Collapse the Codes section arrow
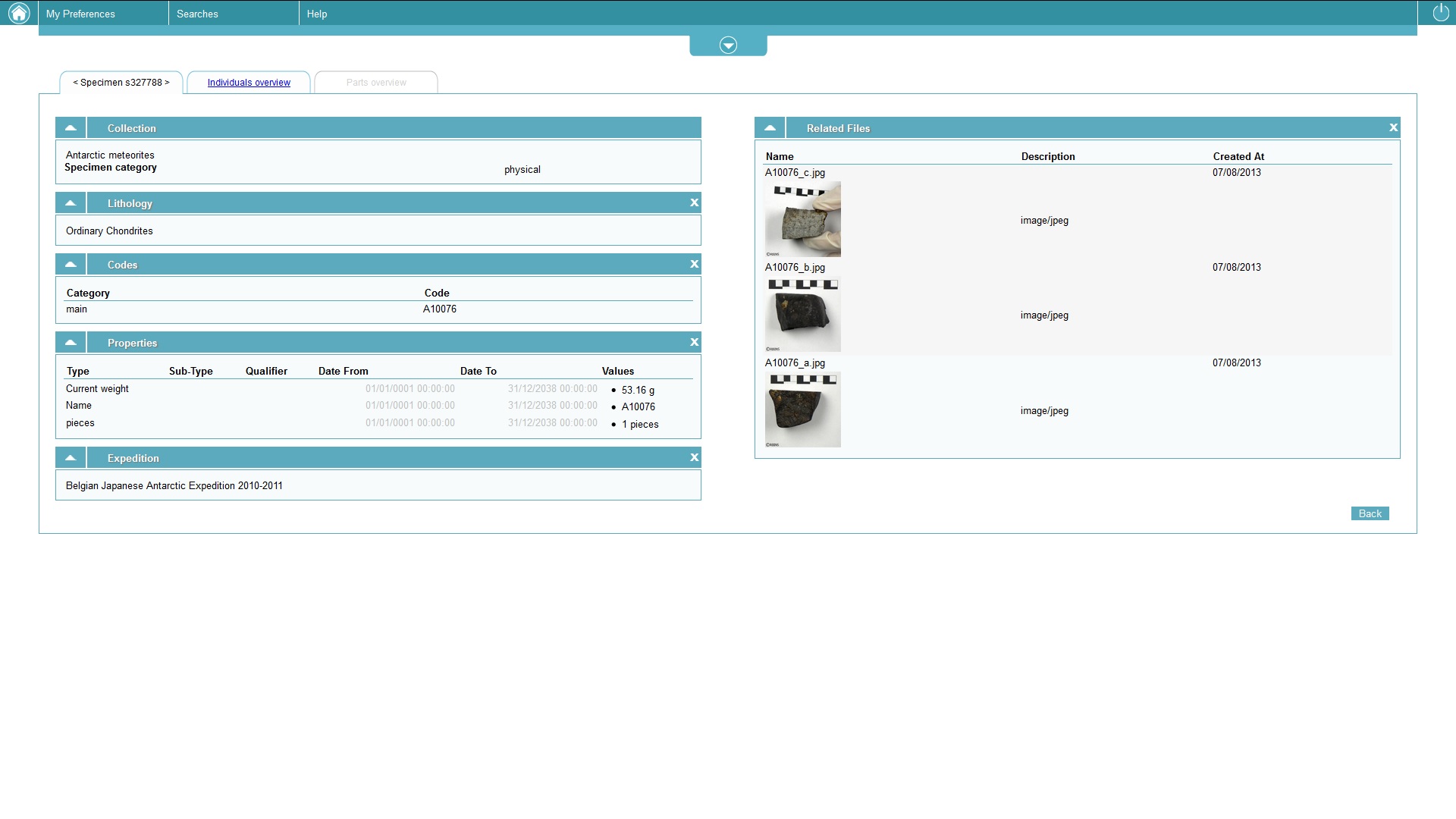 pyautogui.click(x=71, y=264)
